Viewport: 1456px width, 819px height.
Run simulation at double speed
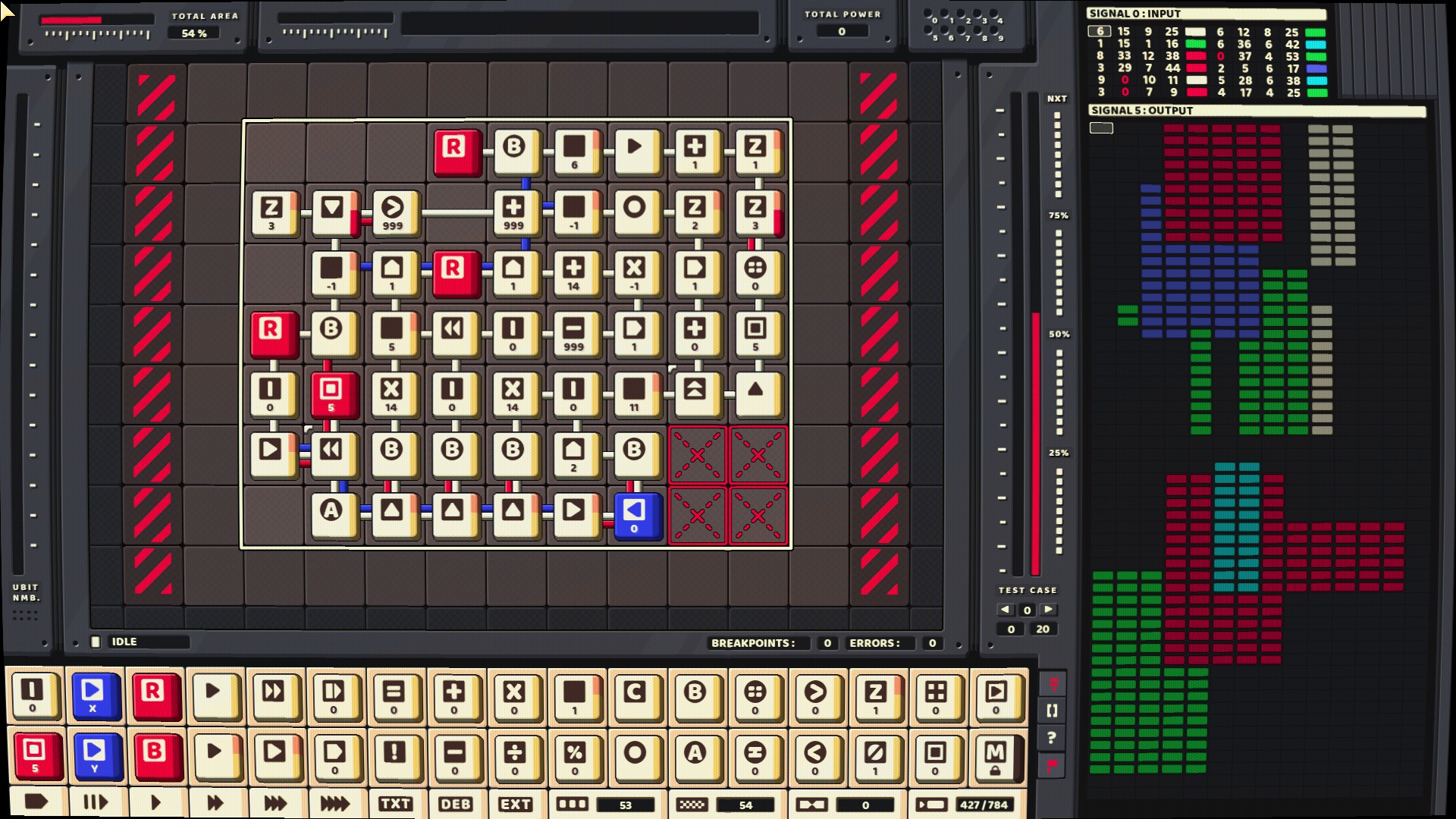215,802
